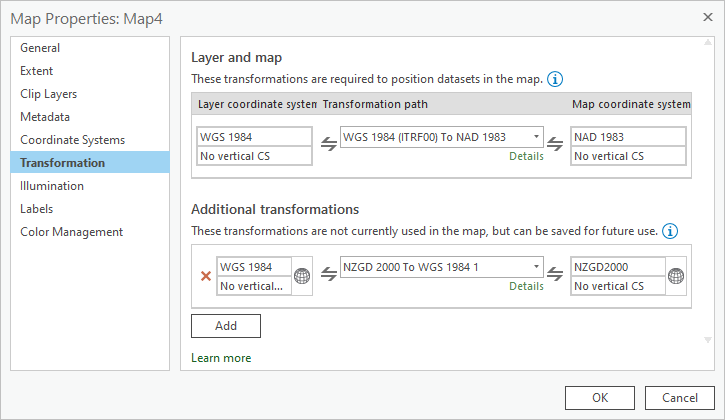Click Details under the Layer and map path
The width and height of the screenshot is (725, 420).
(x=526, y=156)
